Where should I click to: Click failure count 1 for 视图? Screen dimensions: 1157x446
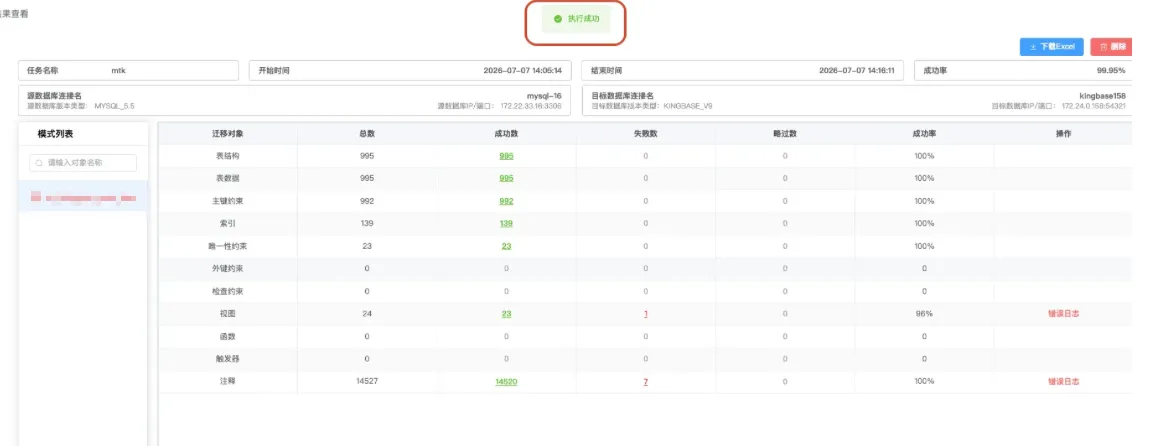pyautogui.click(x=646, y=314)
